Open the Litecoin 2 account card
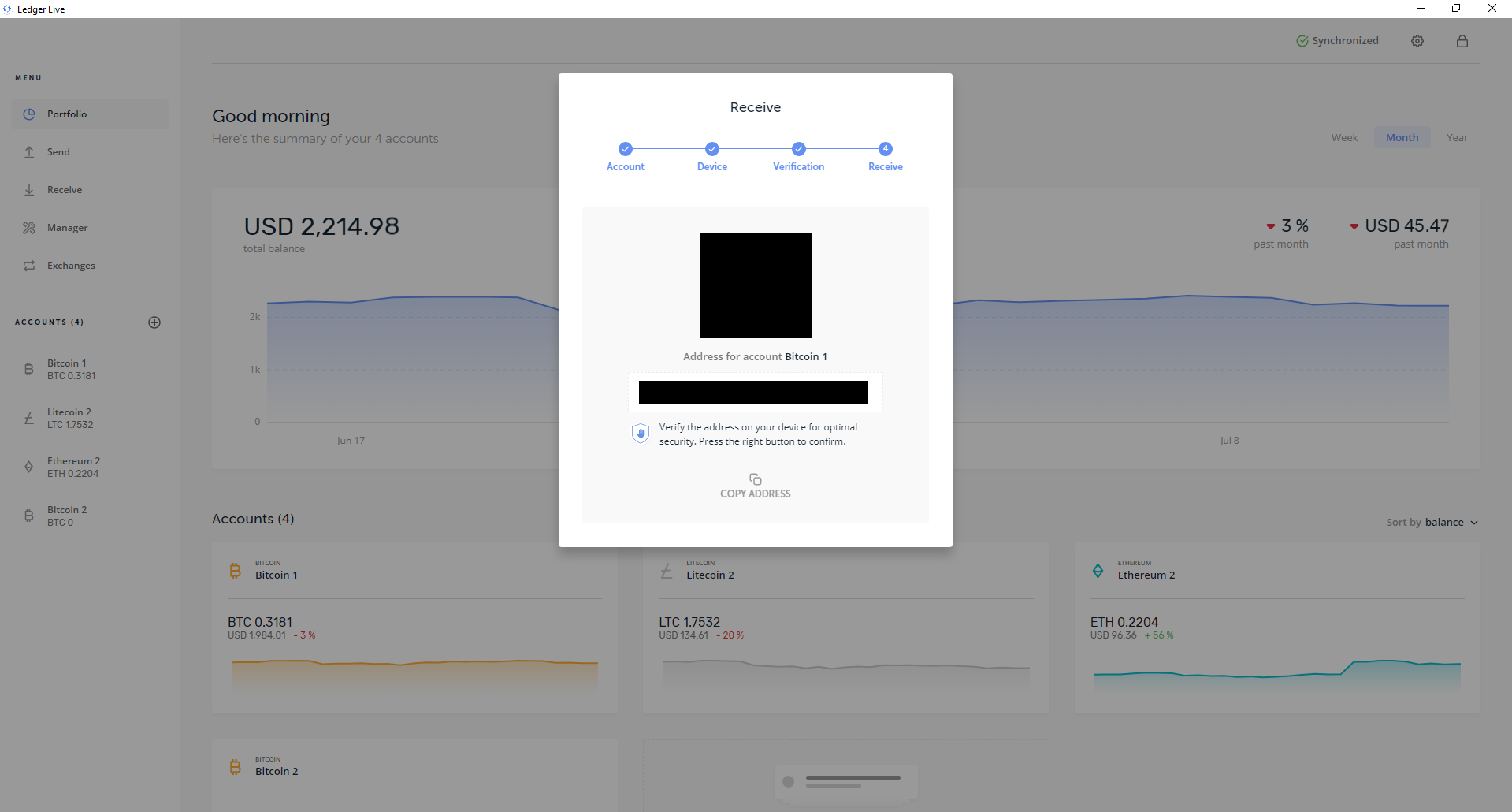Viewport: 1512px width, 812px height. tap(845, 628)
